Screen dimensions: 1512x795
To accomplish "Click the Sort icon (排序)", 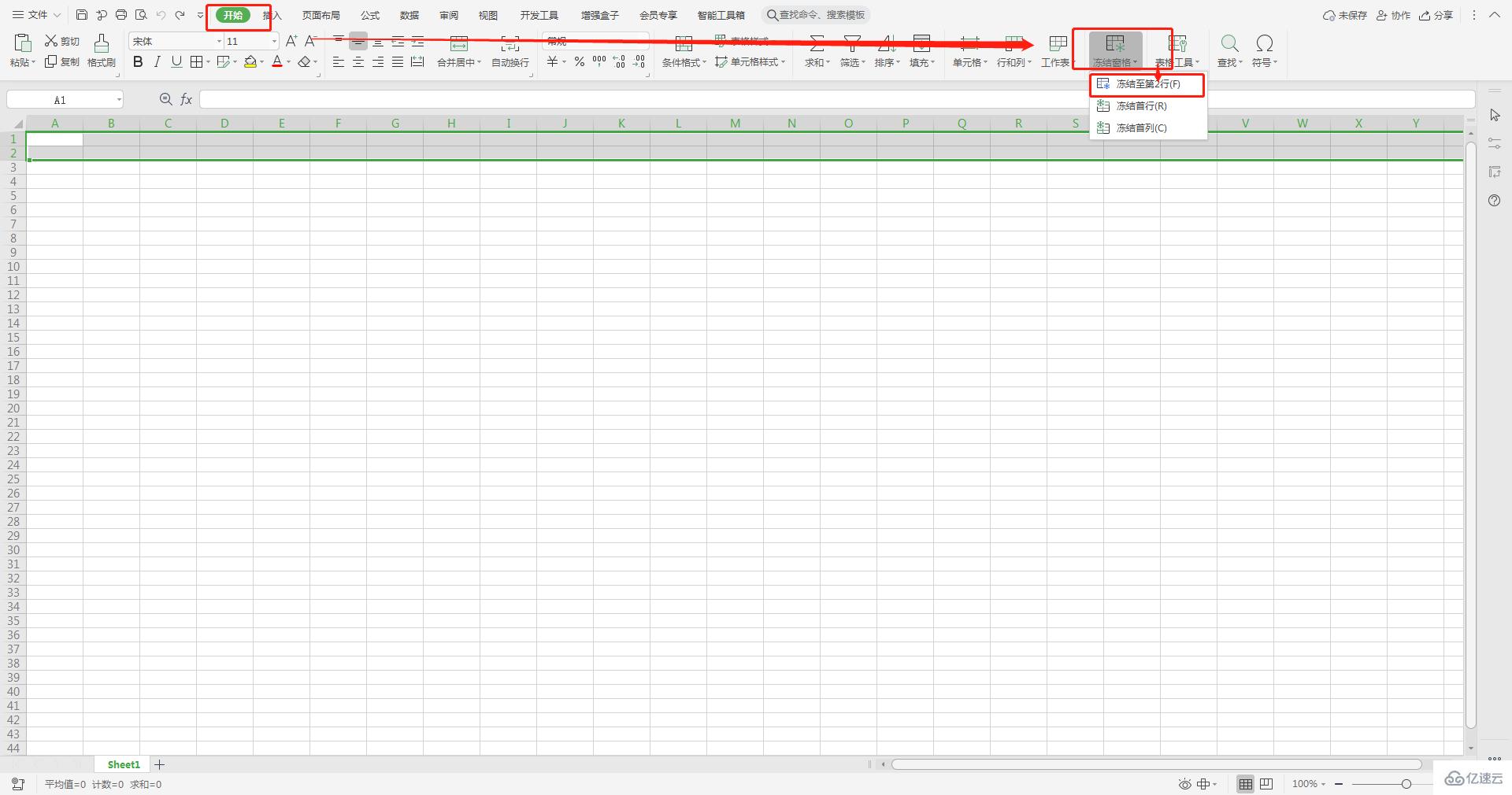I will (x=887, y=44).
